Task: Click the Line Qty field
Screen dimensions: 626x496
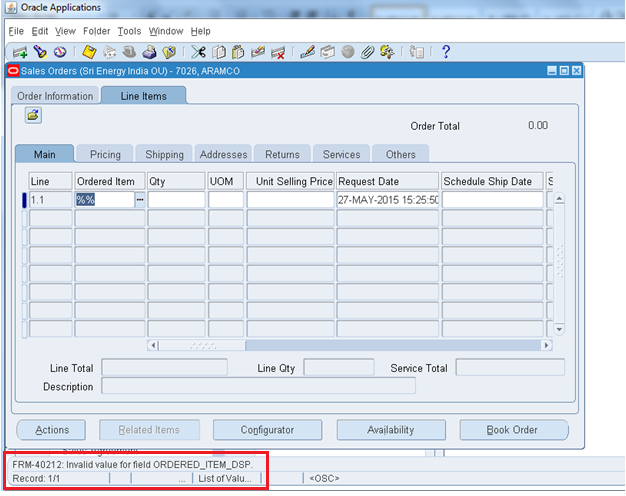Action: [339, 367]
